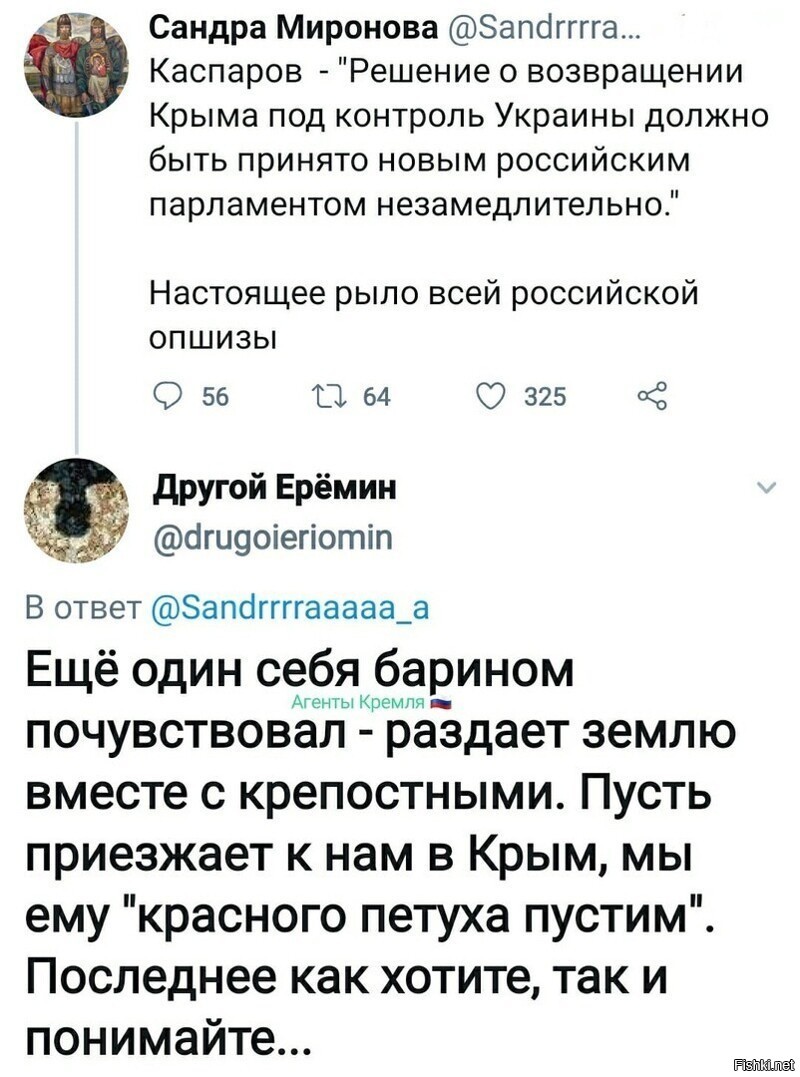Like the tweet with heart icon
Image resolution: width=800 pixels, height=1077 pixels.
490,396
